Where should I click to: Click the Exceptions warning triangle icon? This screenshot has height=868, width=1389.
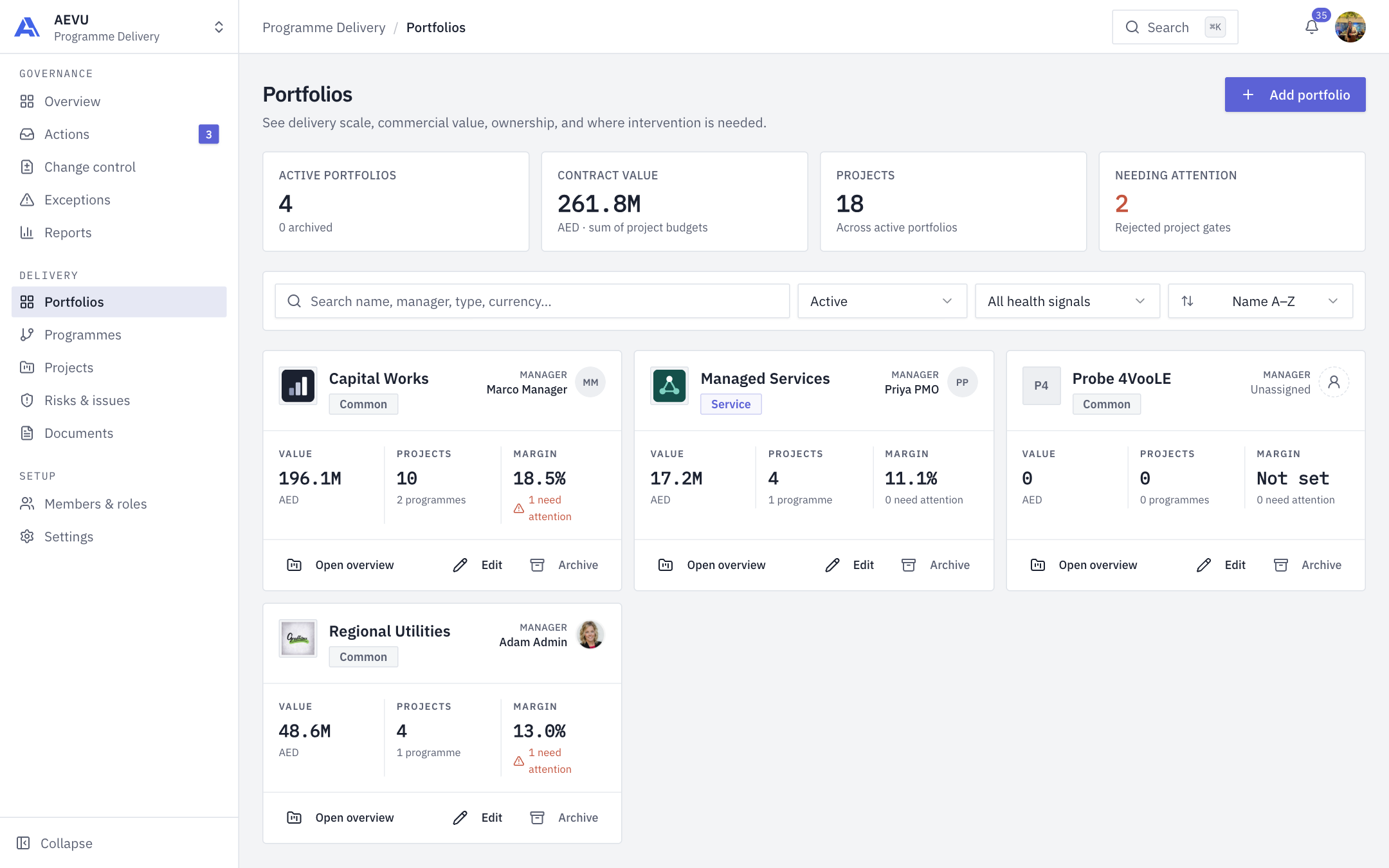tap(27, 200)
